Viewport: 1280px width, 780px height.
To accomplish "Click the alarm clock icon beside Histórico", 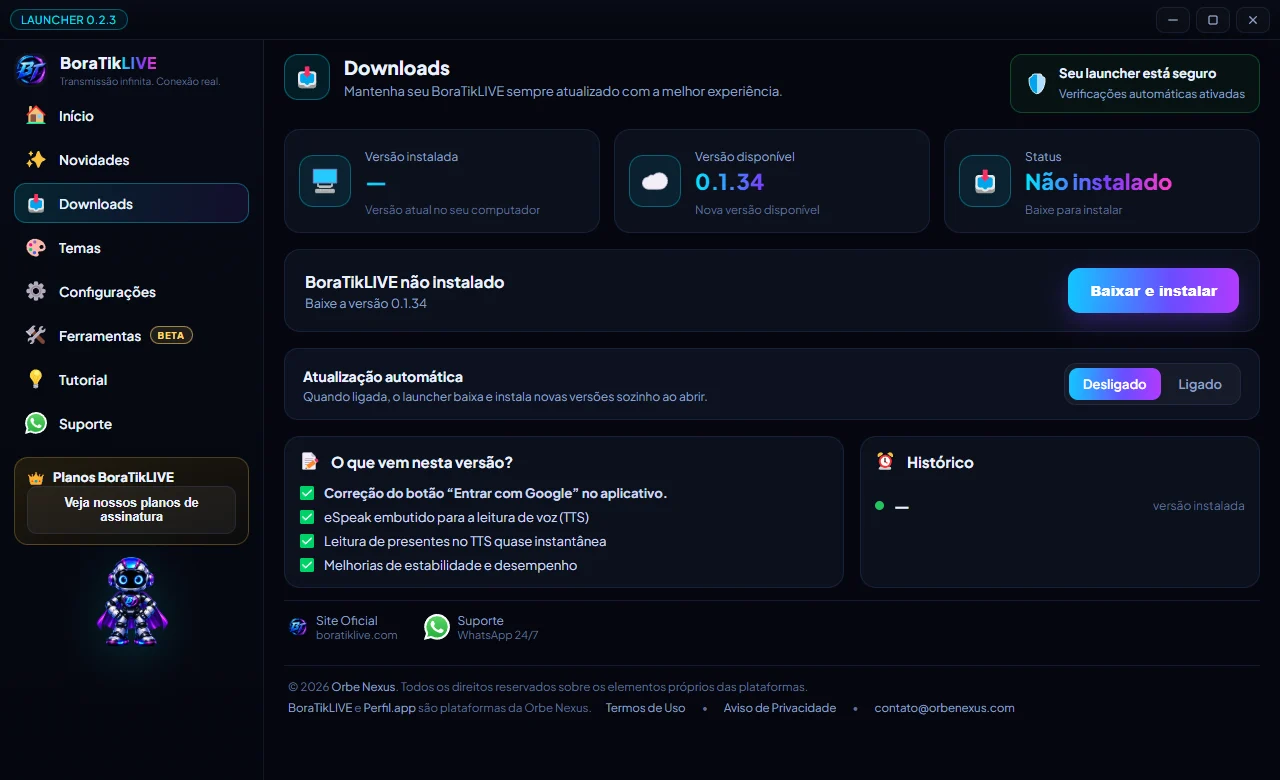I will click(885, 461).
